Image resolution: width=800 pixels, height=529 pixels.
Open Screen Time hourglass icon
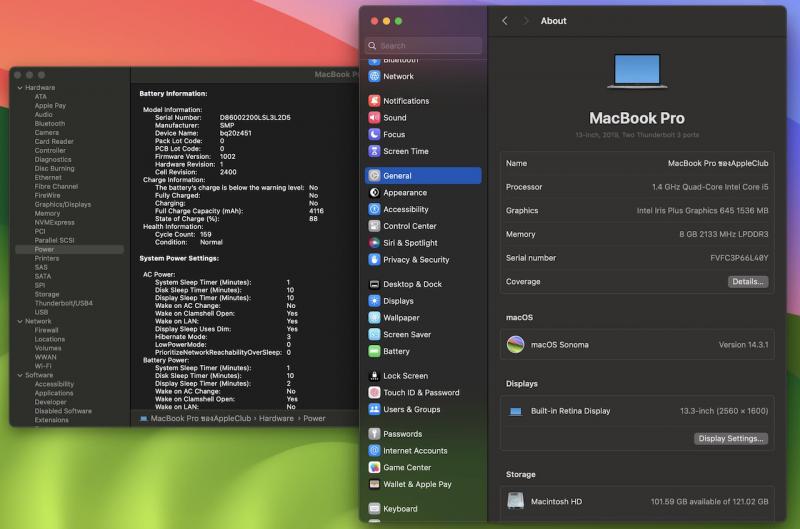(374, 151)
